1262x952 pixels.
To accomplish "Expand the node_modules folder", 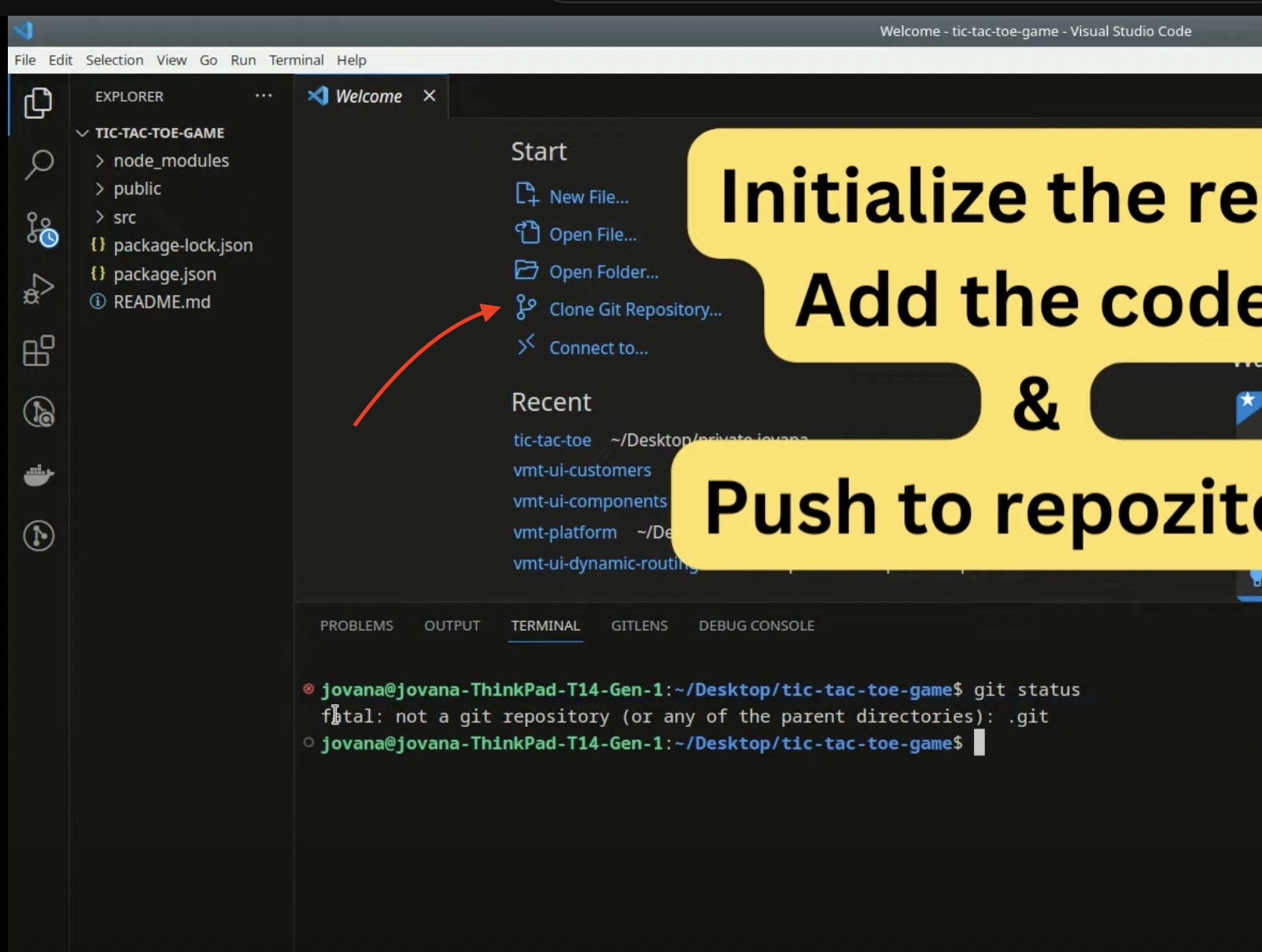I will pos(171,161).
